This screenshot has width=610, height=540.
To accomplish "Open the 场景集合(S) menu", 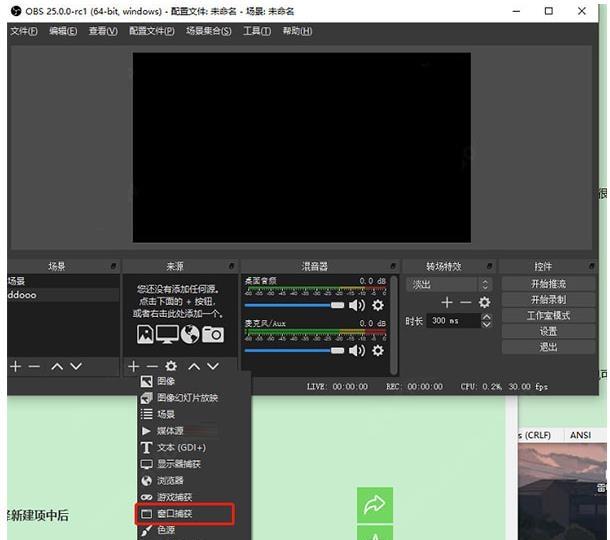I will coord(209,31).
